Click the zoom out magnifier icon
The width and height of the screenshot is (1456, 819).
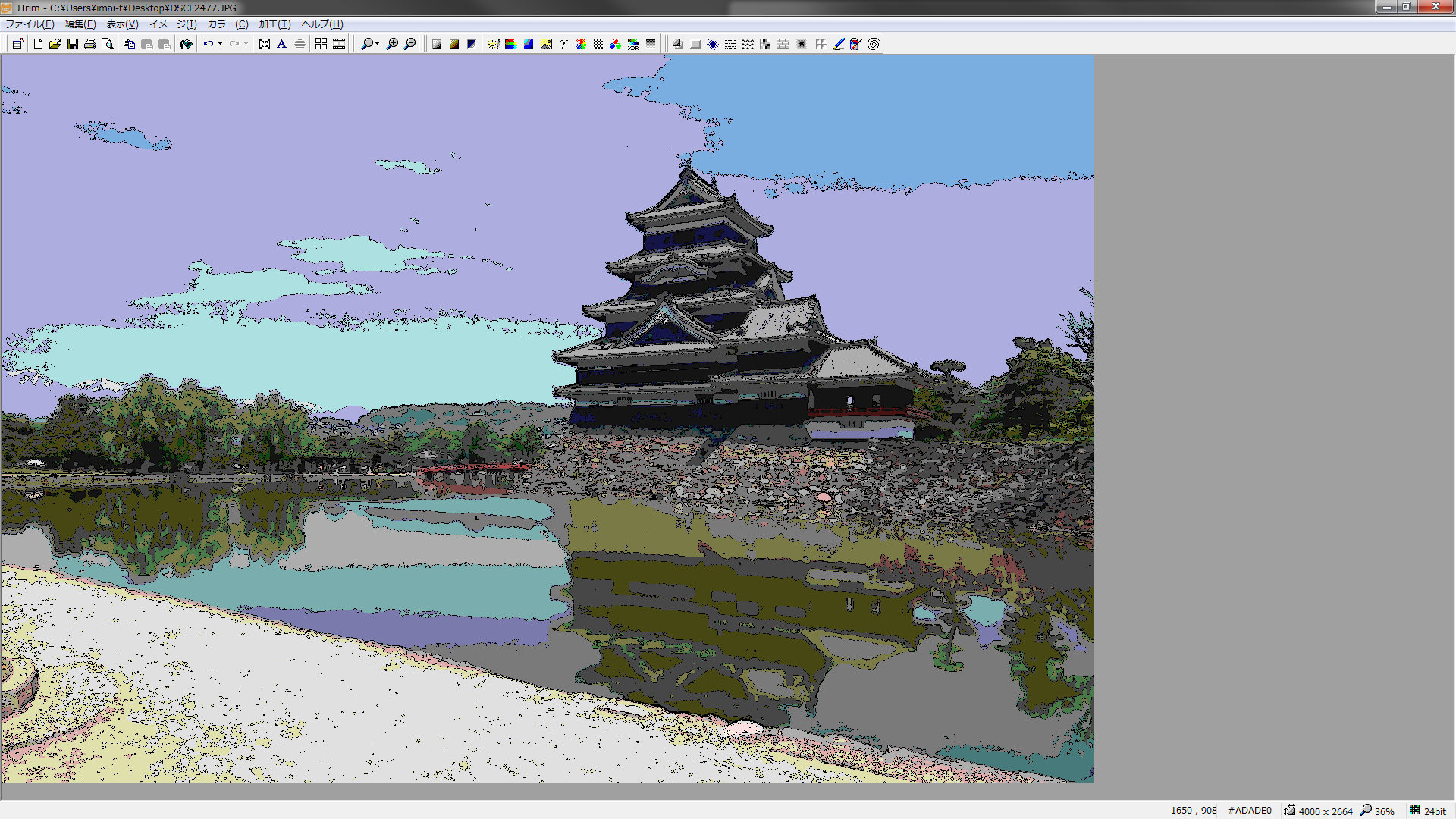[409, 44]
